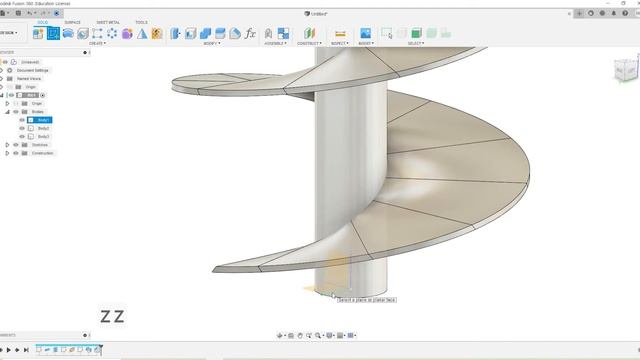Select the Press Pull tool in Modify
The height and width of the screenshot is (360, 640).
point(176,33)
